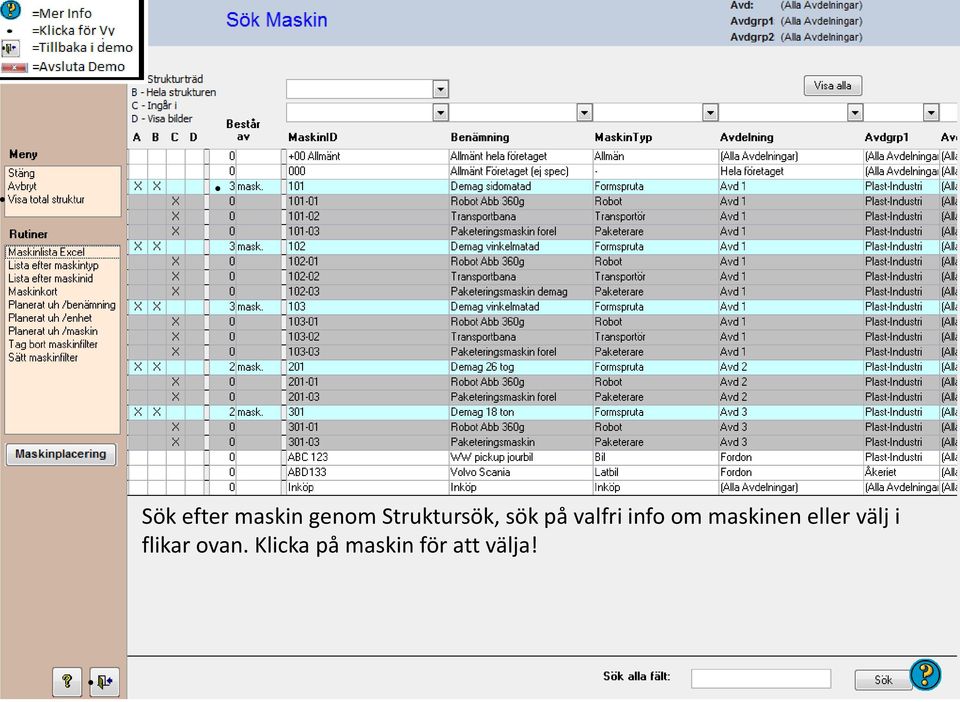Open the MaskinID filter dropdown arrow
960x702 pixels.
pyautogui.click(x=440, y=113)
